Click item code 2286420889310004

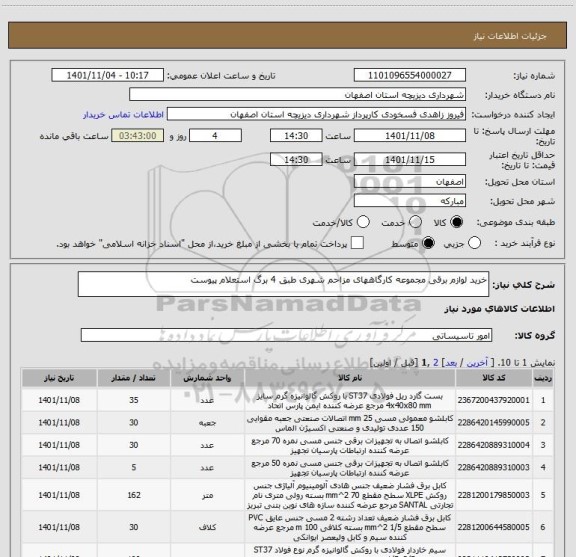click(493, 445)
